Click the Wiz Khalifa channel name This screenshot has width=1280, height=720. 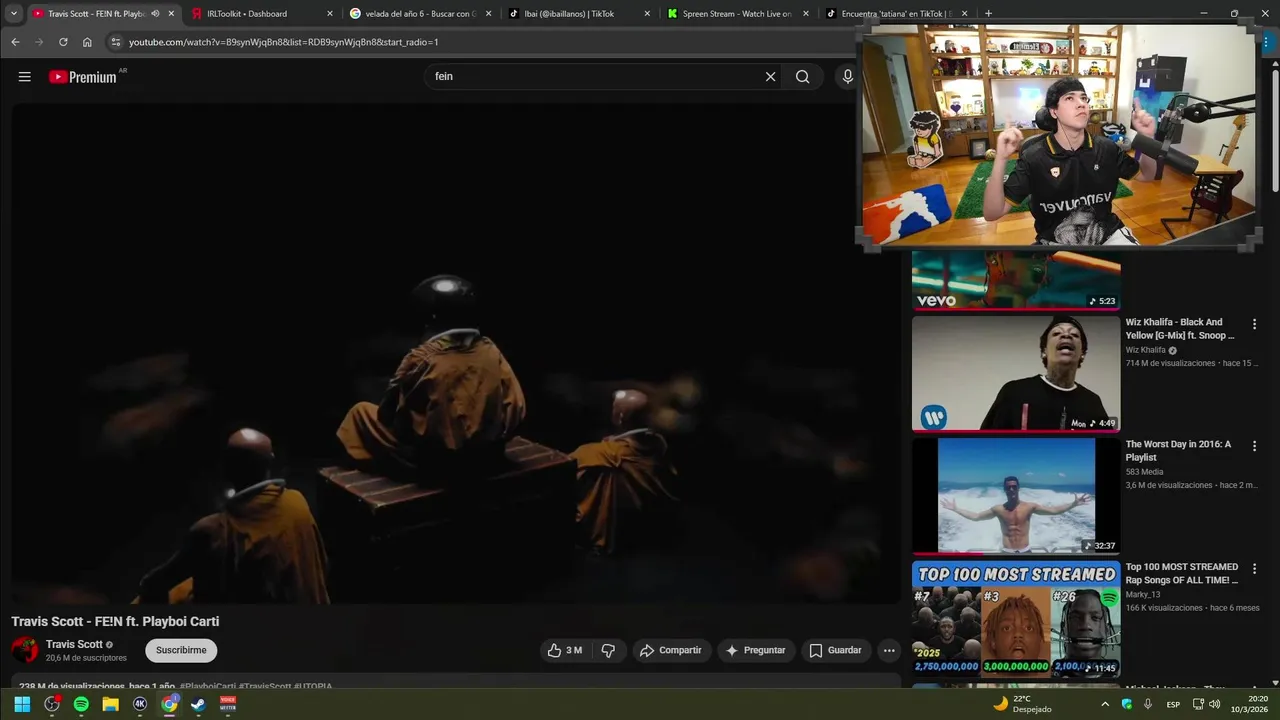click(1146, 350)
